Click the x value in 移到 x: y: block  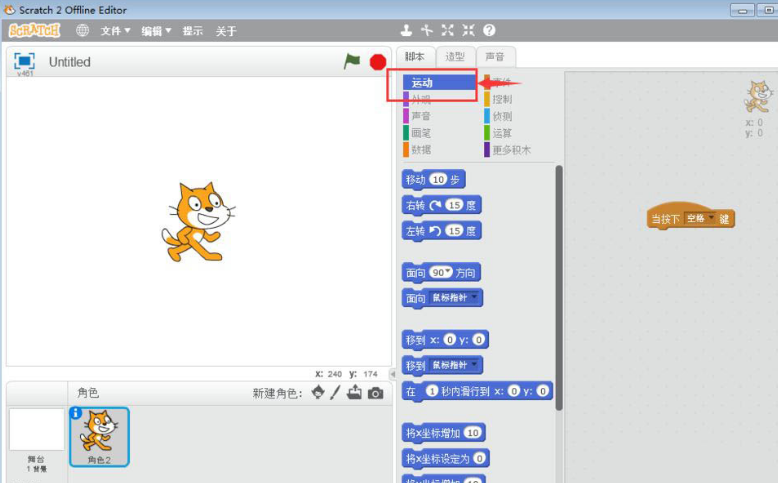[450, 340]
